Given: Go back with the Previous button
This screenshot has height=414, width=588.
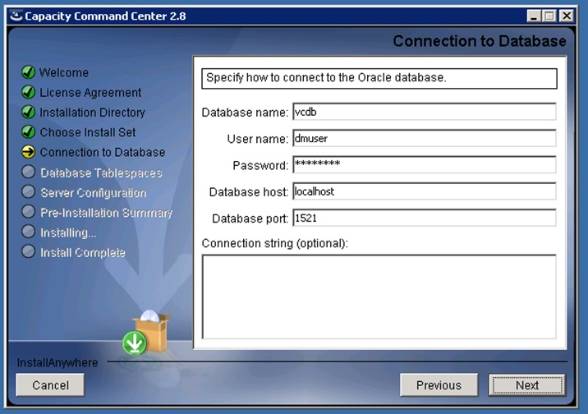Looking at the screenshot, I should click(x=439, y=385).
